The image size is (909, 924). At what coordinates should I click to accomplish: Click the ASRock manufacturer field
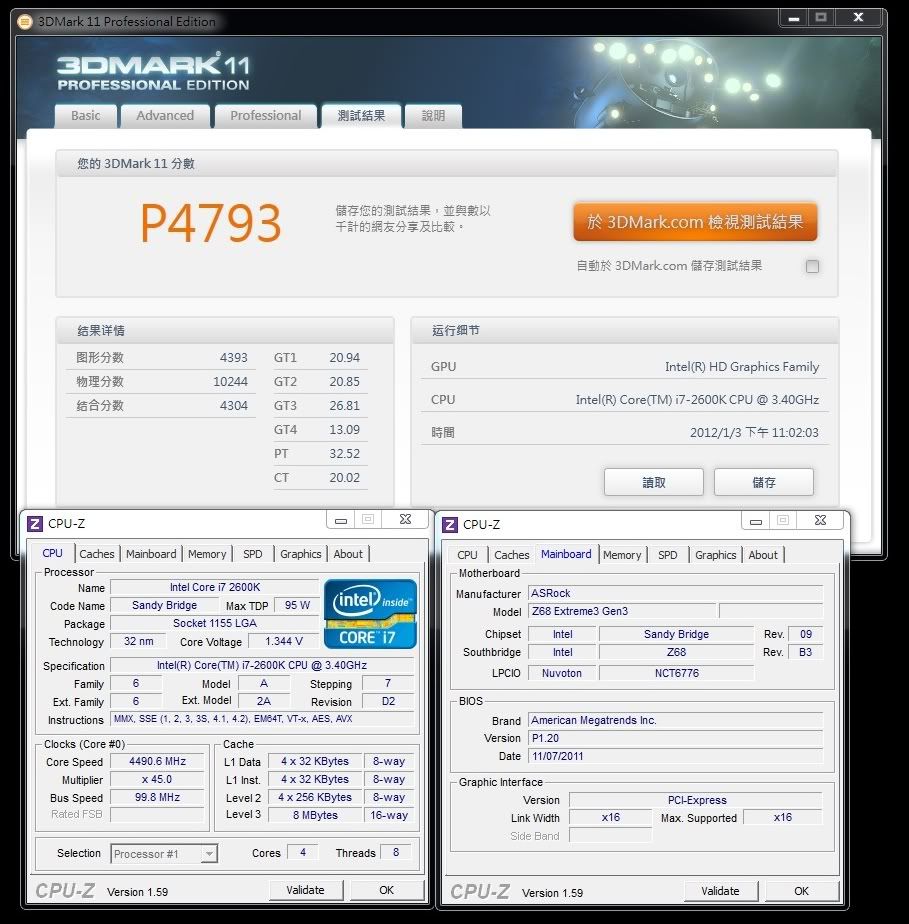(x=676, y=593)
